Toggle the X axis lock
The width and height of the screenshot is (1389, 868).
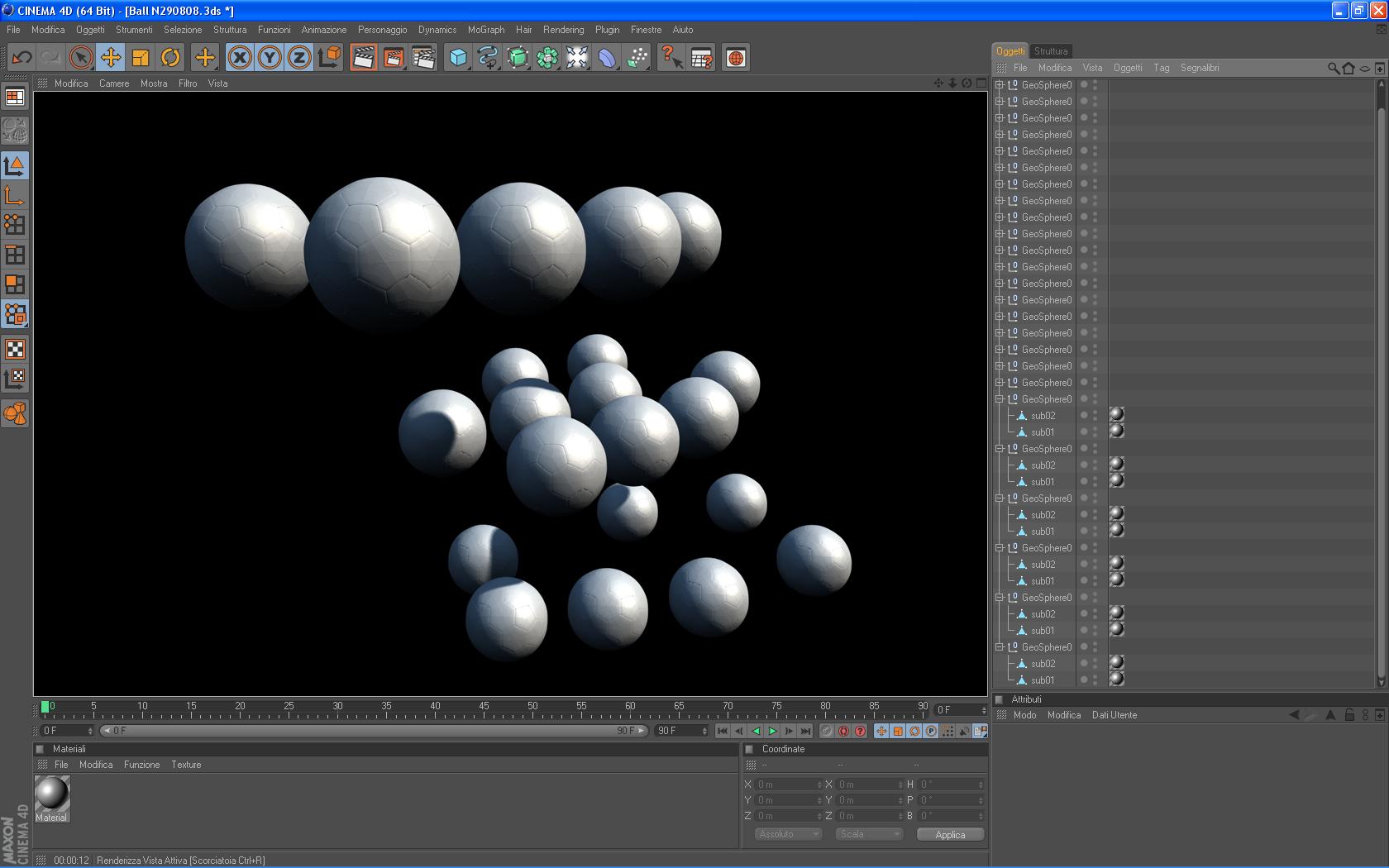[x=240, y=58]
